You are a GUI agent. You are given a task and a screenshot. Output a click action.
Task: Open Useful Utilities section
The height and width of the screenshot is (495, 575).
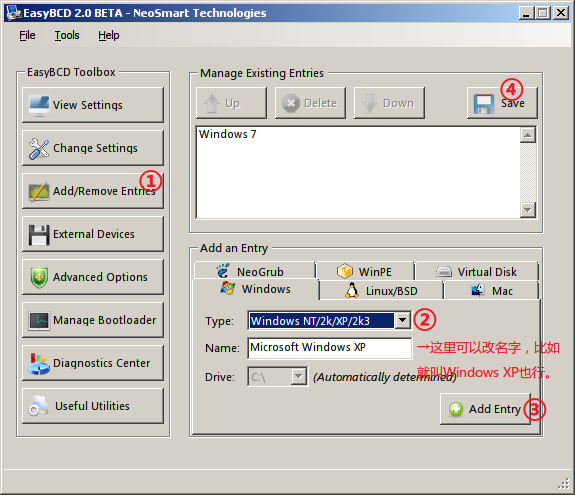click(93, 406)
